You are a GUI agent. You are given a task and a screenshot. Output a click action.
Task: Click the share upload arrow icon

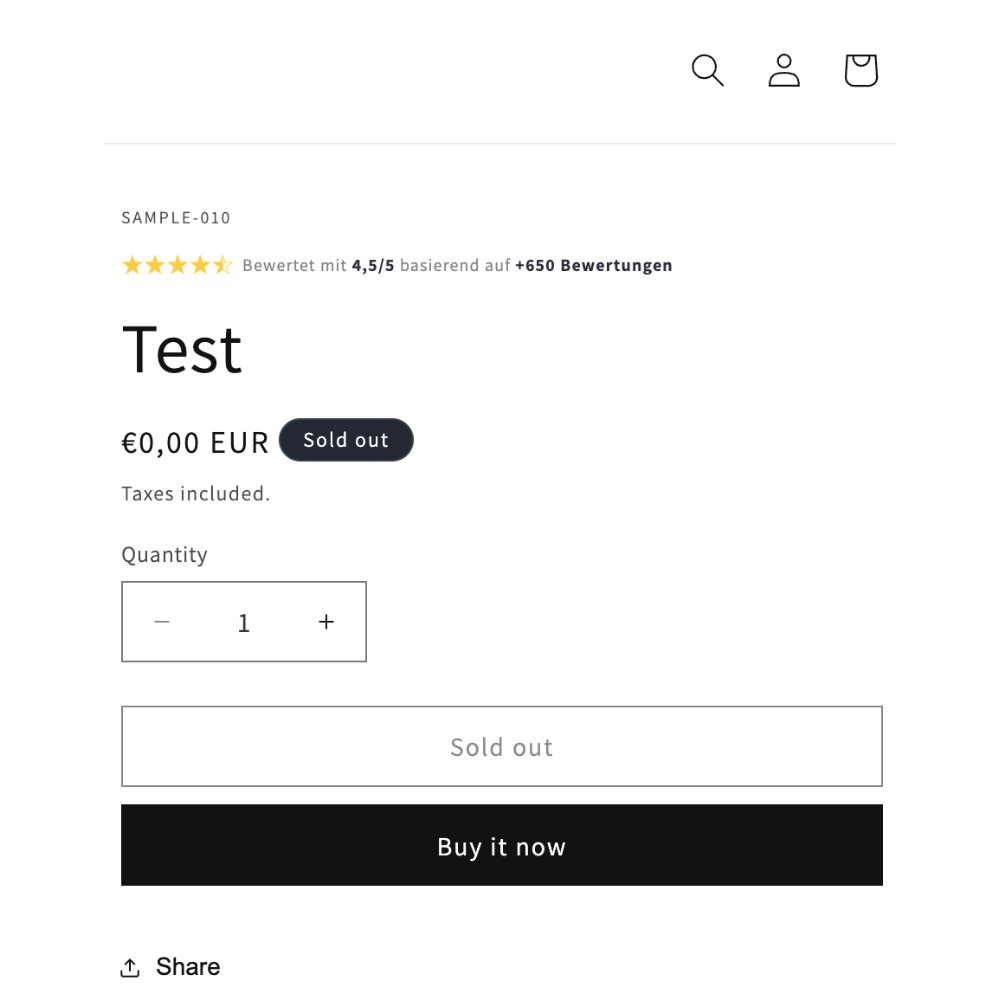coord(130,967)
